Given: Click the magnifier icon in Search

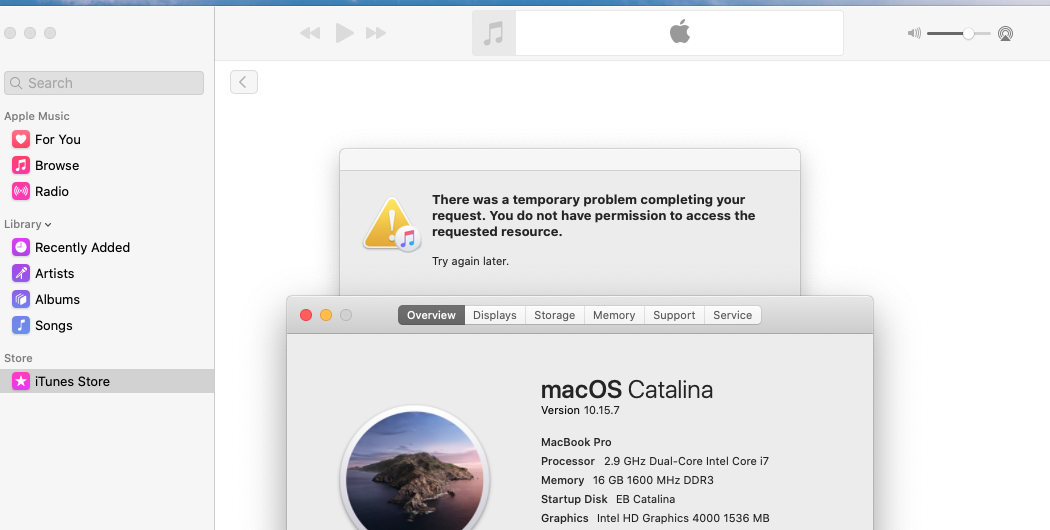Looking at the screenshot, I should point(16,83).
